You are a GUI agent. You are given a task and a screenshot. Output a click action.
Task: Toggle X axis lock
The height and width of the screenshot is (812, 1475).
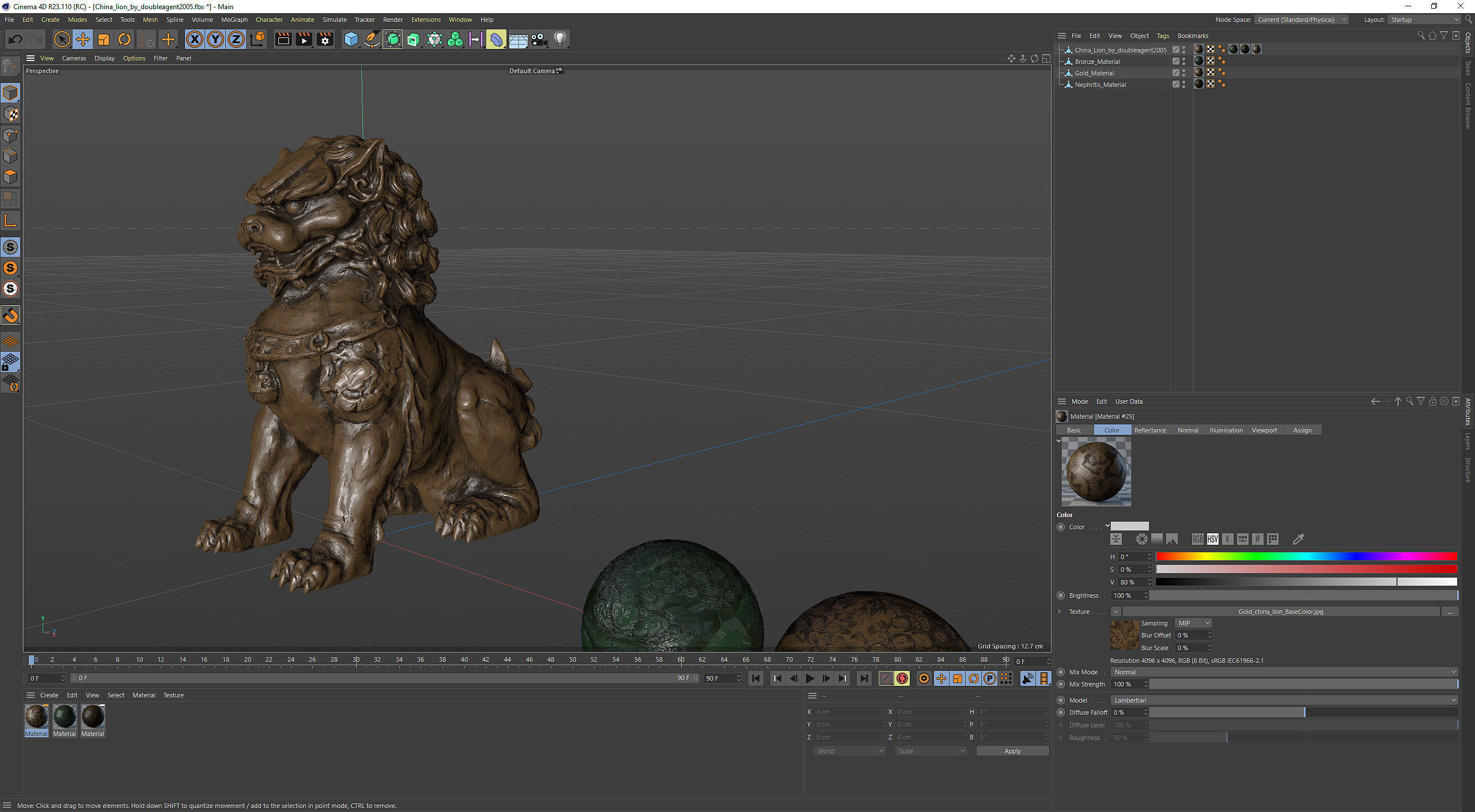click(195, 39)
